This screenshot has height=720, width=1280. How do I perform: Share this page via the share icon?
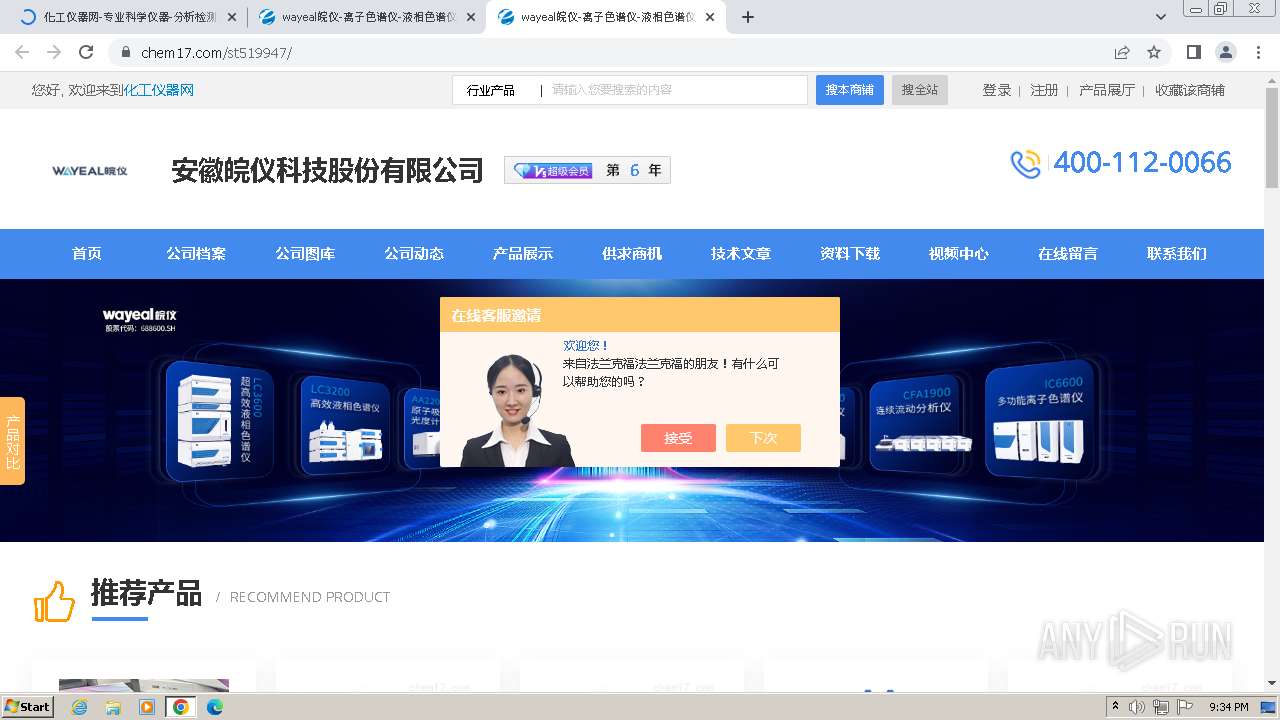coord(1122,52)
